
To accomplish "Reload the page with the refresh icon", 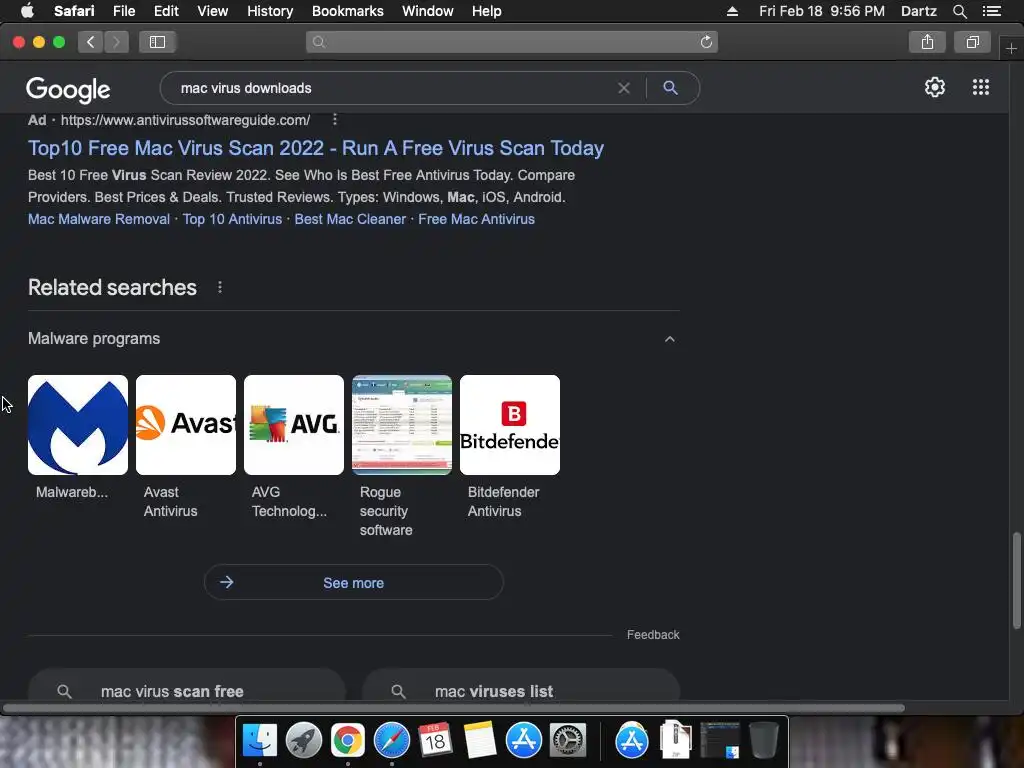I will point(706,42).
